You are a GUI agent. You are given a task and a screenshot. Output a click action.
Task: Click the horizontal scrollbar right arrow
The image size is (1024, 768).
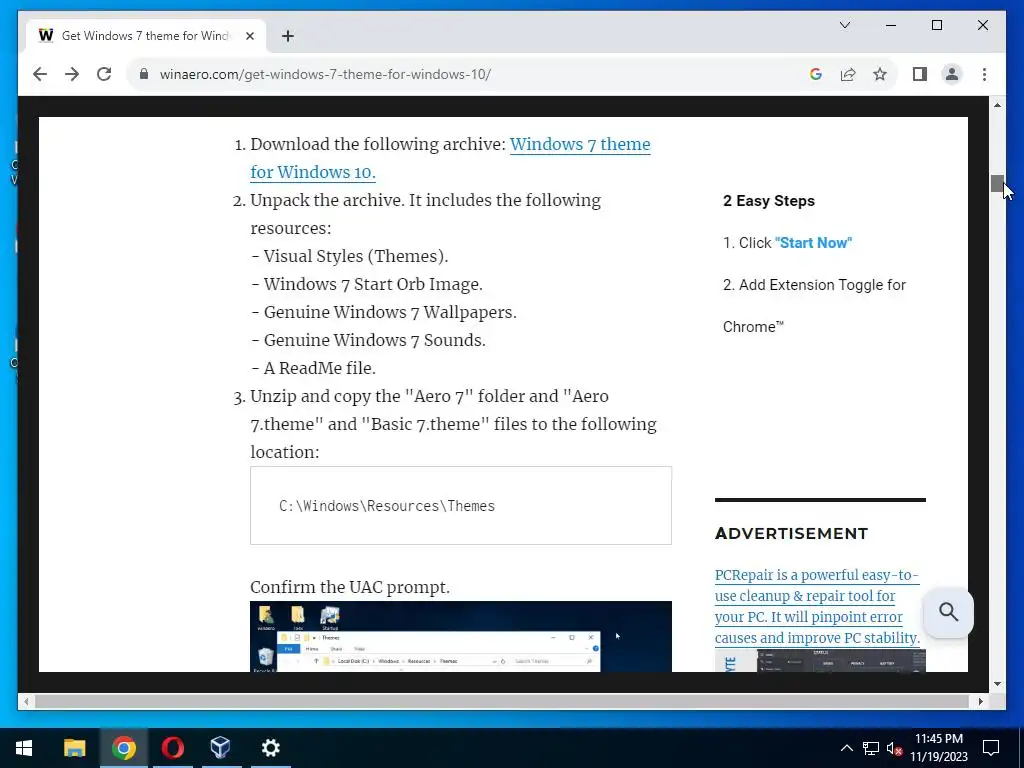pos(981,701)
